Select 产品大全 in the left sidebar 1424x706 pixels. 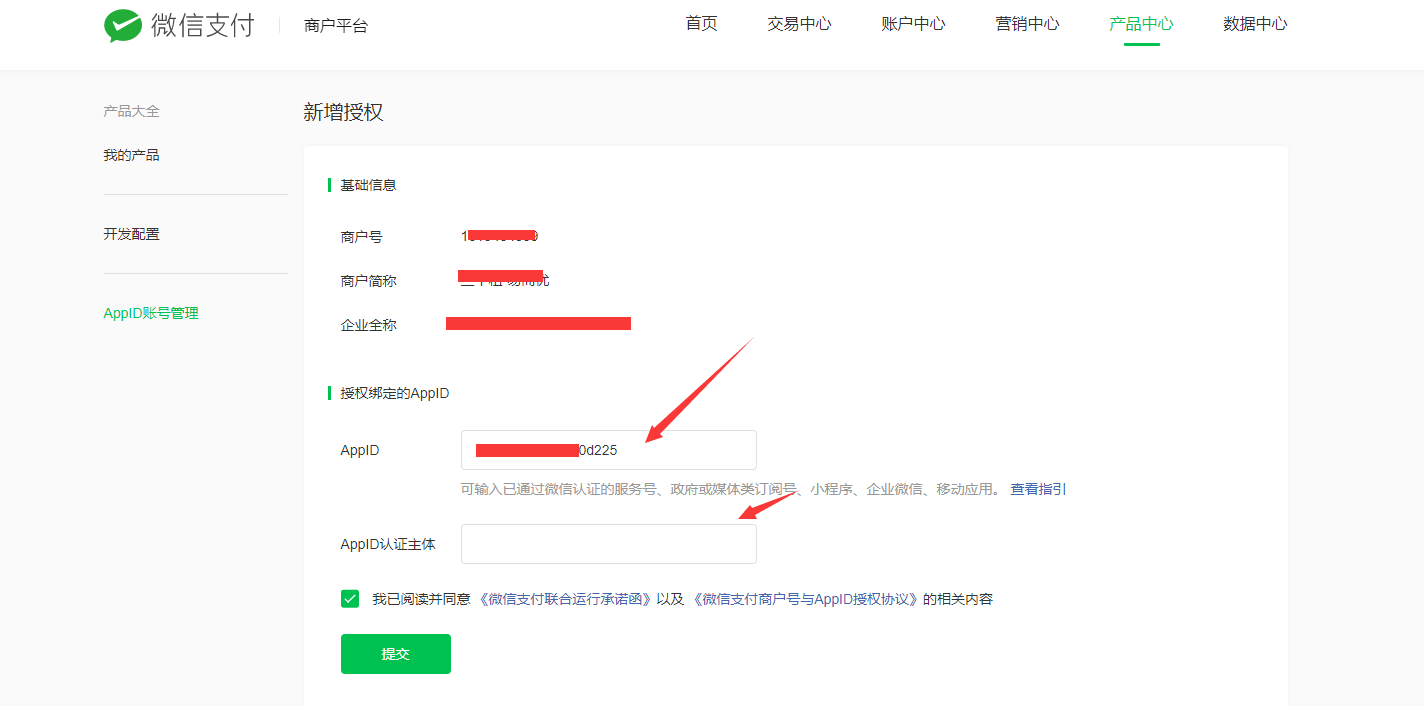[x=131, y=111]
